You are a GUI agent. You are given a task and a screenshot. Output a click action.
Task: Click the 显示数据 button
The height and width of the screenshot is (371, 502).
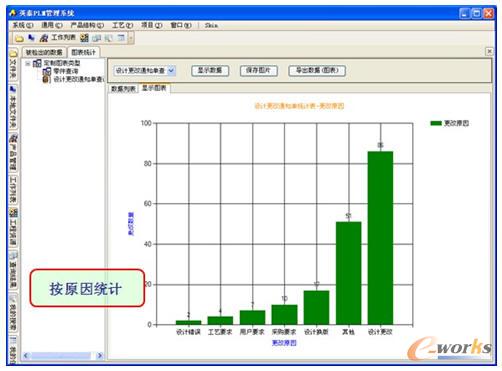pyautogui.click(x=210, y=70)
